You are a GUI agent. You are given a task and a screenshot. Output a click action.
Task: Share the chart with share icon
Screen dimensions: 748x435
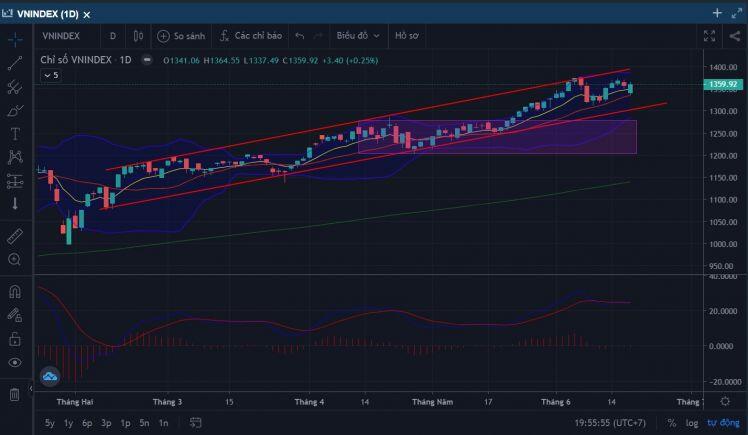coord(735,36)
